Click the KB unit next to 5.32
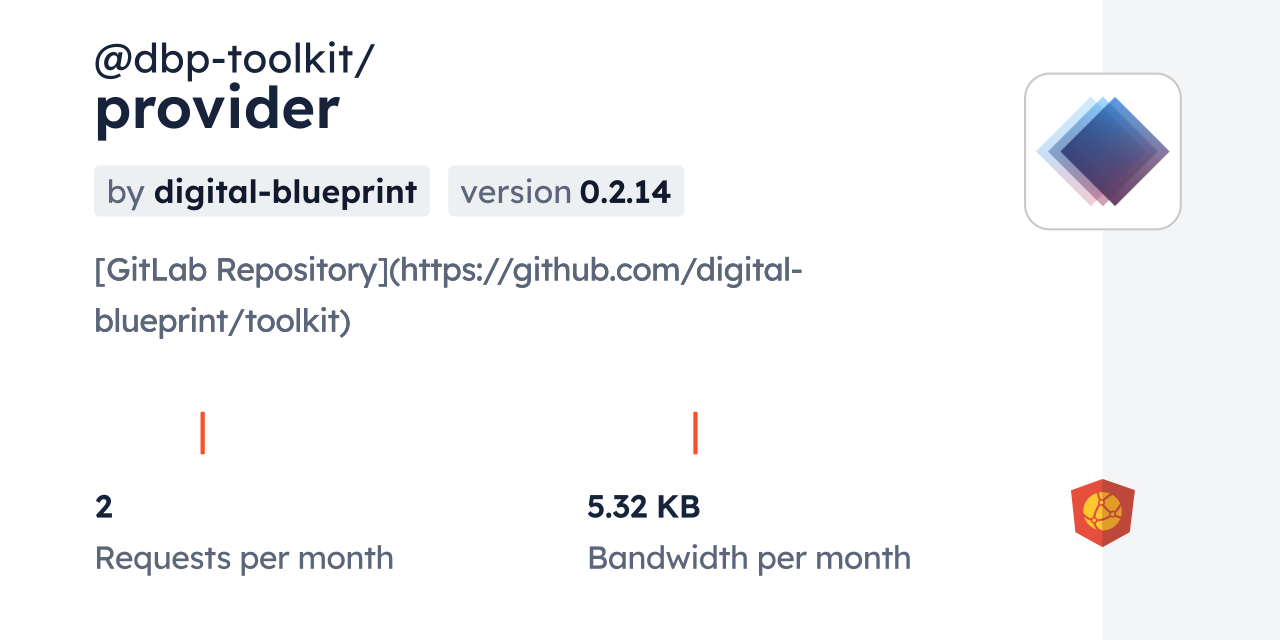 click(677, 507)
